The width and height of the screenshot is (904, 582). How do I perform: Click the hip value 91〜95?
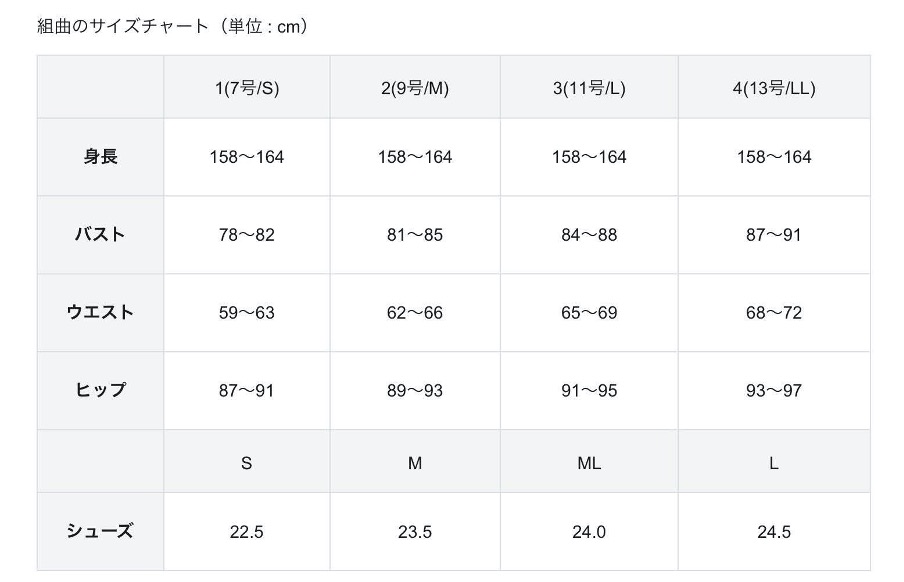tap(589, 391)
